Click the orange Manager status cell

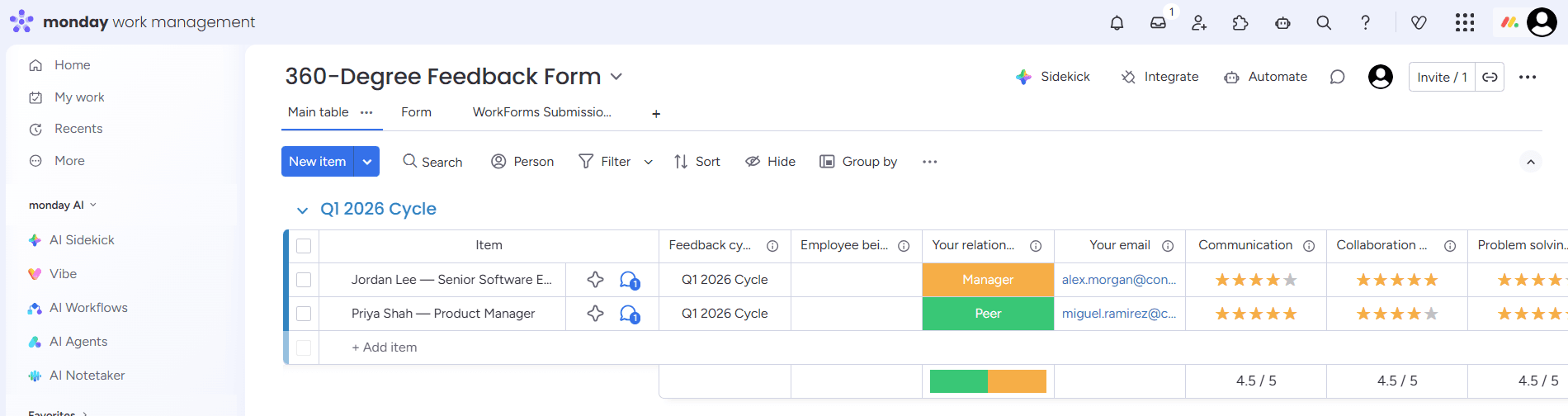[988, 280]
